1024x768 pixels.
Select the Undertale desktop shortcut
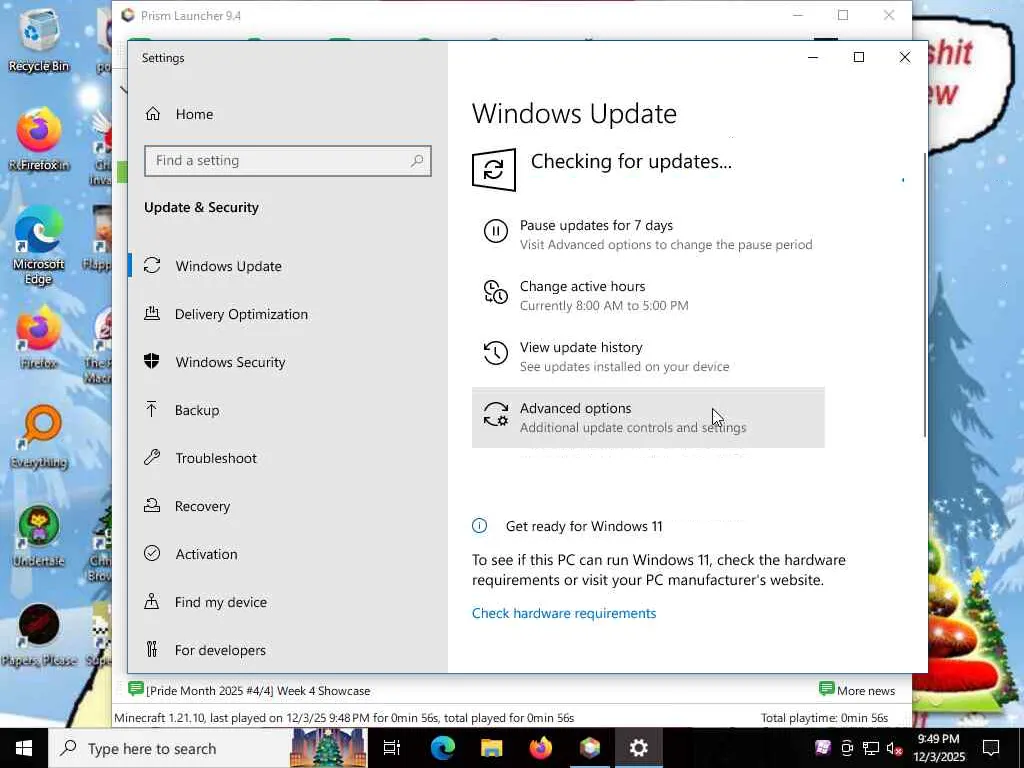(39, 536)
